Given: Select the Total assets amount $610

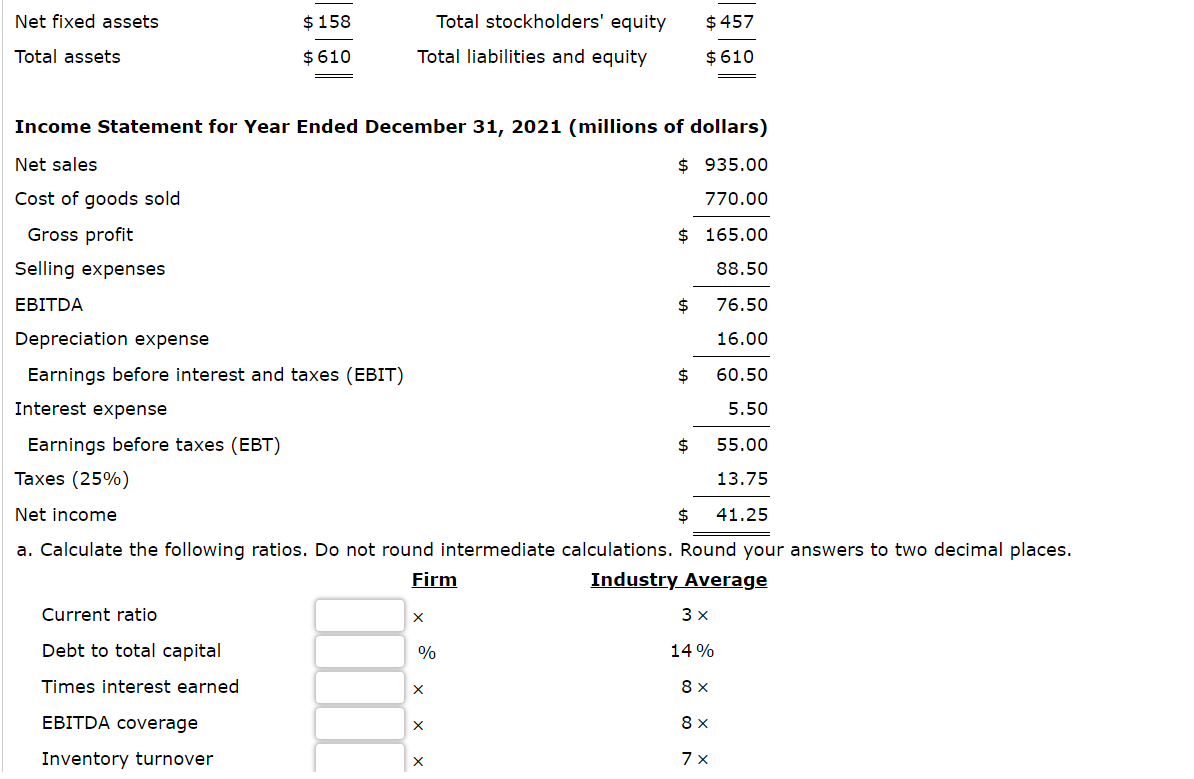Looking at the screenshot, I should click(327, 57).
